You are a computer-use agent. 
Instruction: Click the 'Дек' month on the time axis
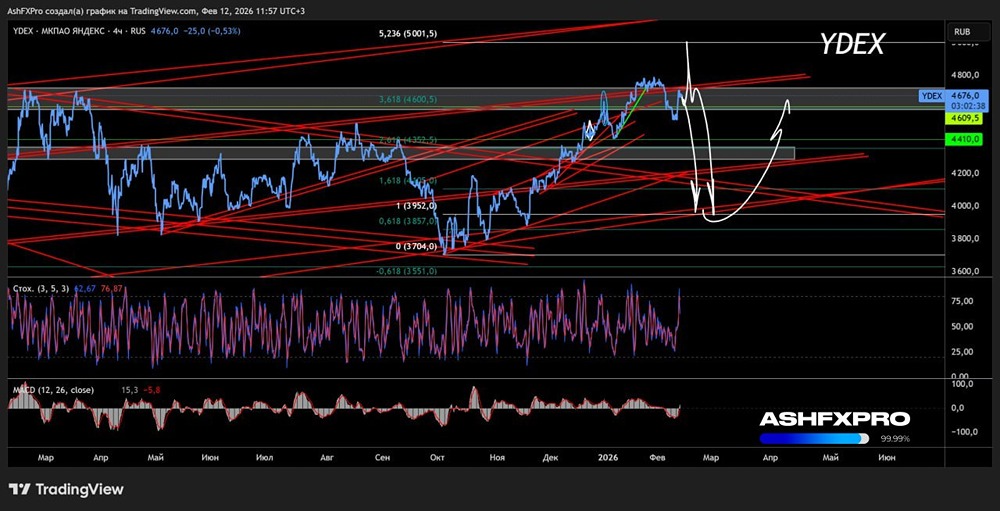[549, 457]
